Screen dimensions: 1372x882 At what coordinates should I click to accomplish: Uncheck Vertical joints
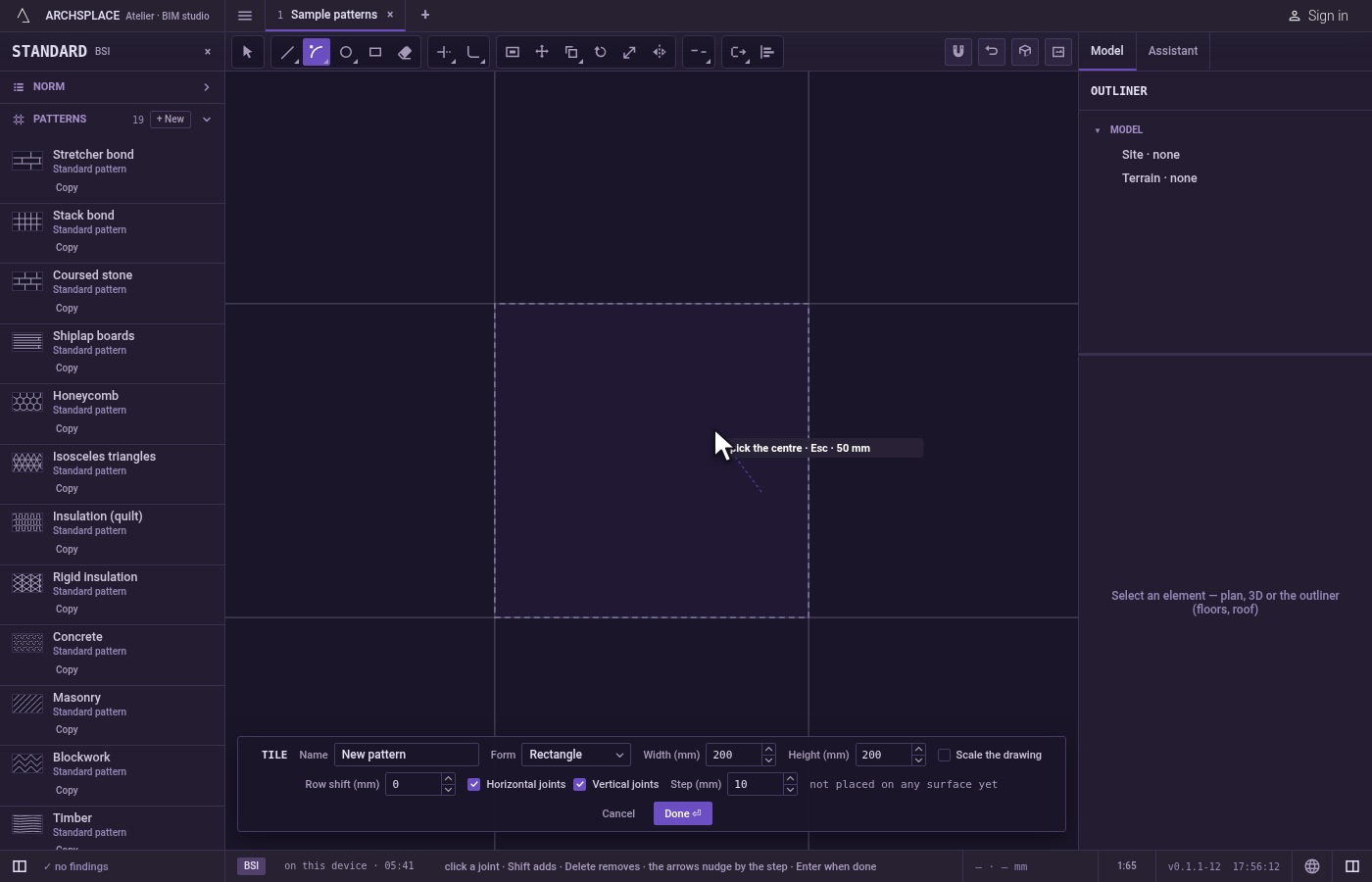[580, 784]
